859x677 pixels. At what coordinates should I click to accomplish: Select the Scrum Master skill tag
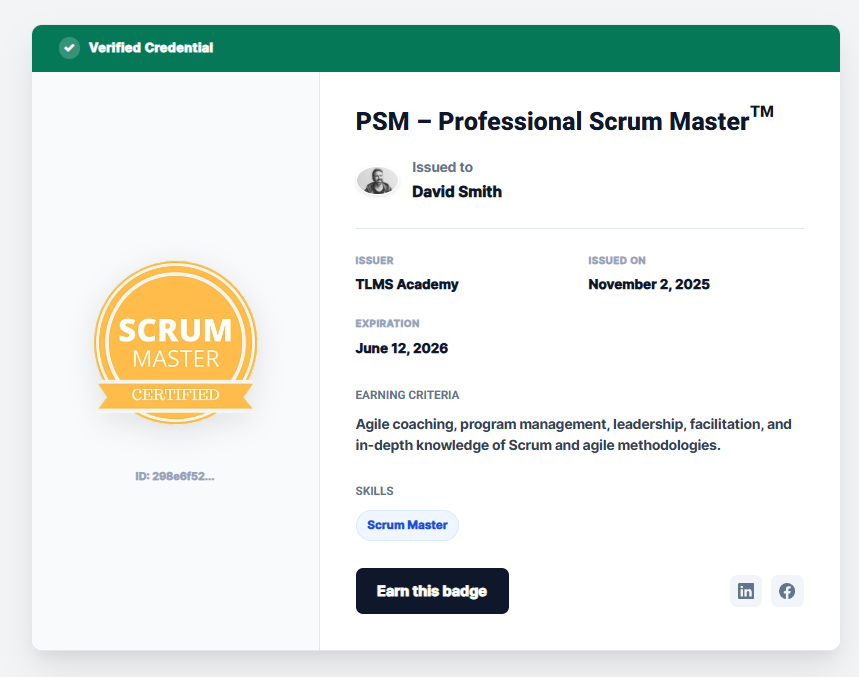click(407, 525)
